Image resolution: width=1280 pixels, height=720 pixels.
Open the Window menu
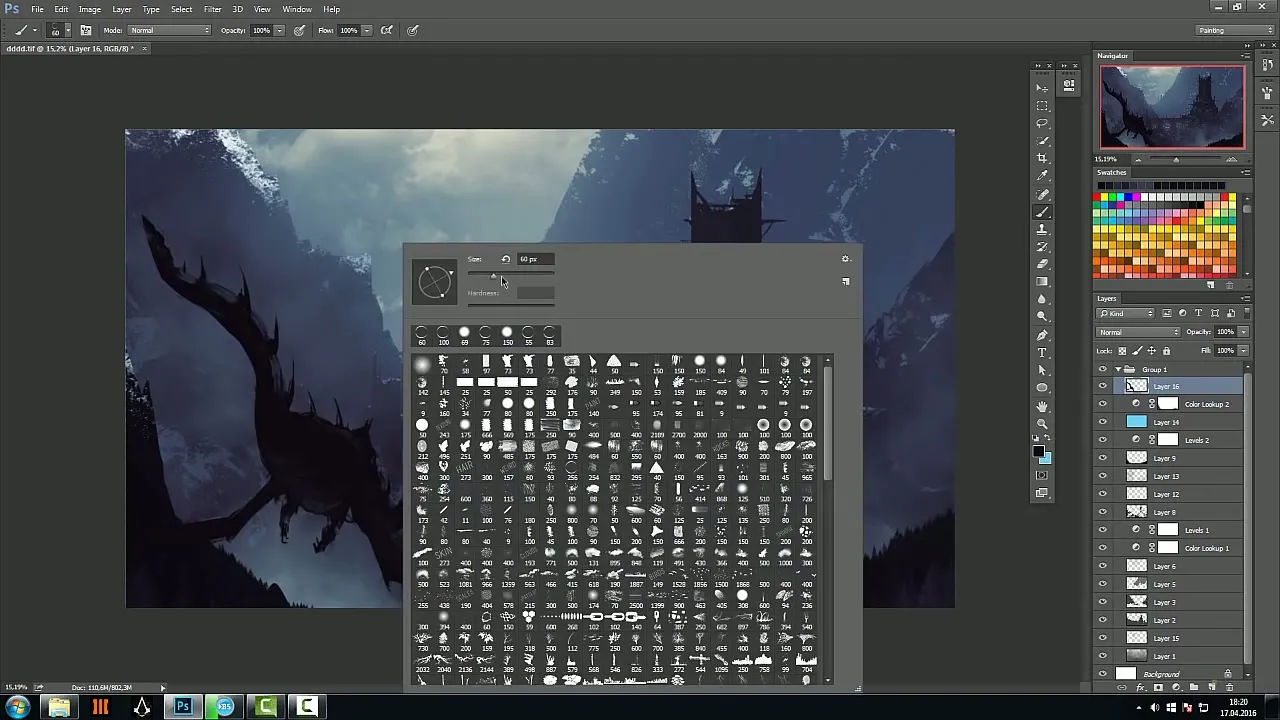click(296, 9)
